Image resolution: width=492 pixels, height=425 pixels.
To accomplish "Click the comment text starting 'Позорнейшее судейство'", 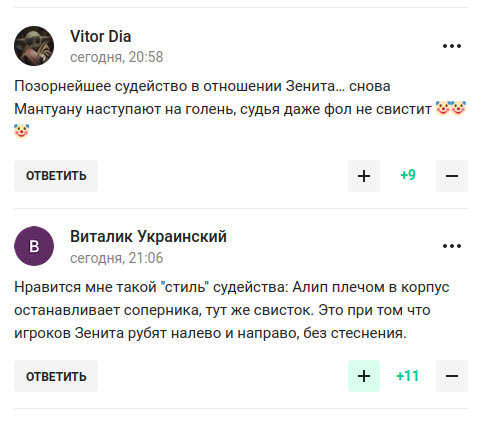I will (x=240, y=109).
